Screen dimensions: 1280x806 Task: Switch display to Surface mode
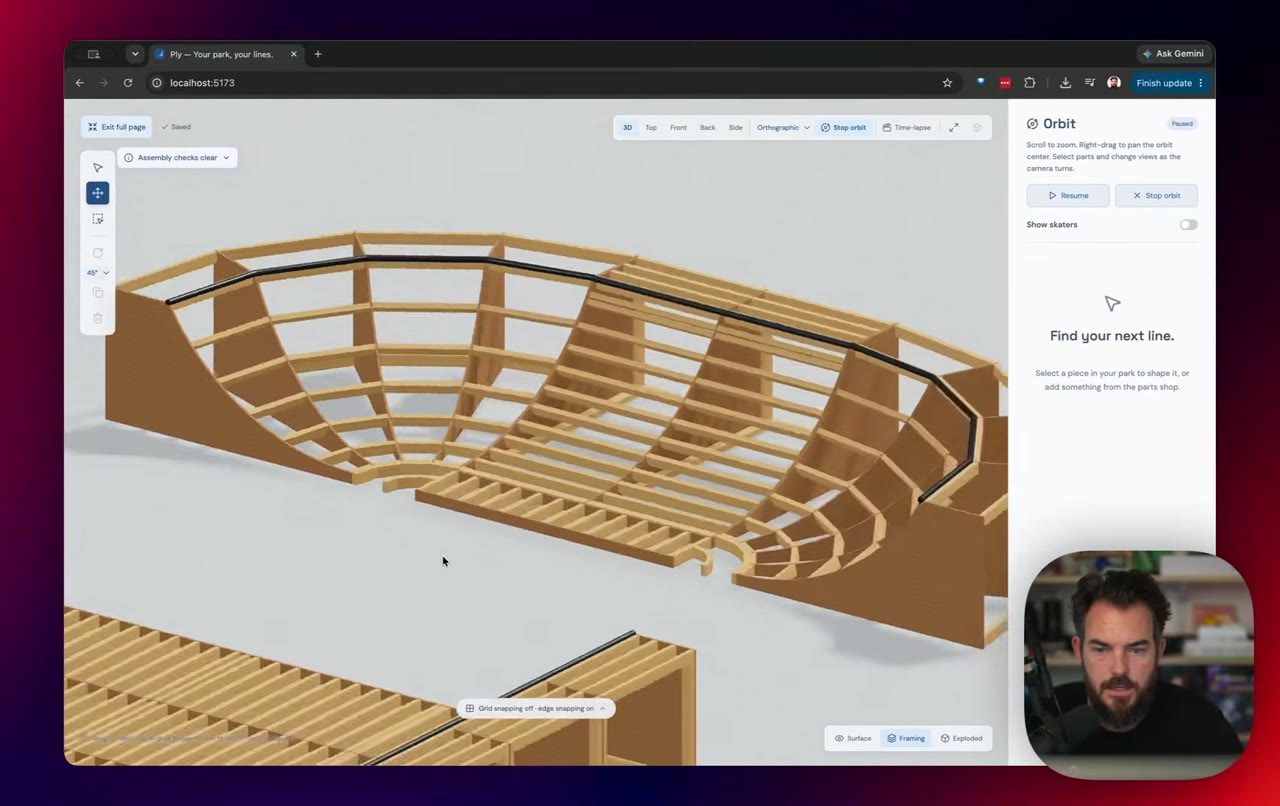coord(853,739)
